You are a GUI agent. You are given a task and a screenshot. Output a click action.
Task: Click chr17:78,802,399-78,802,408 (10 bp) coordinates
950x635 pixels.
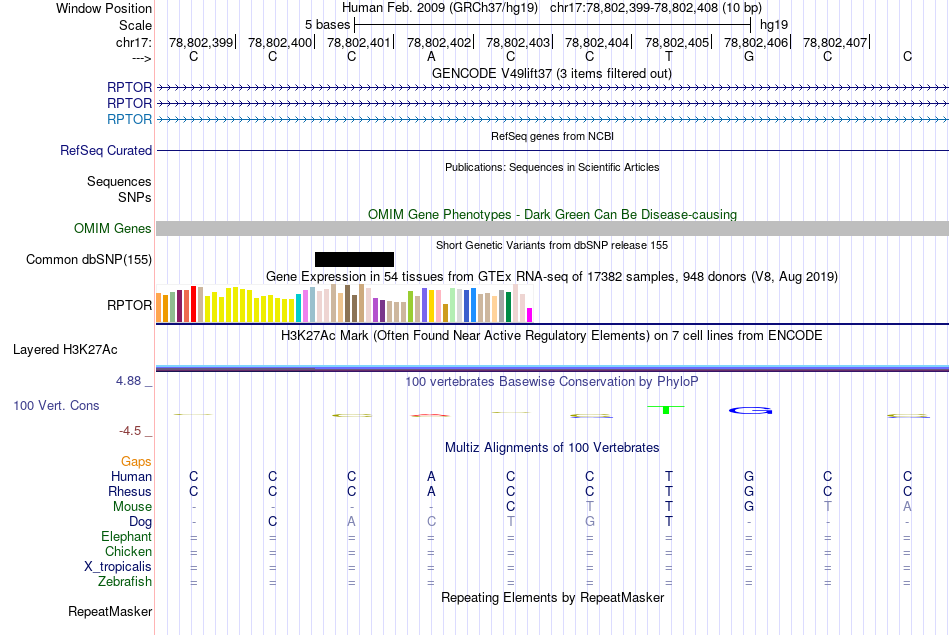(656, 8)
